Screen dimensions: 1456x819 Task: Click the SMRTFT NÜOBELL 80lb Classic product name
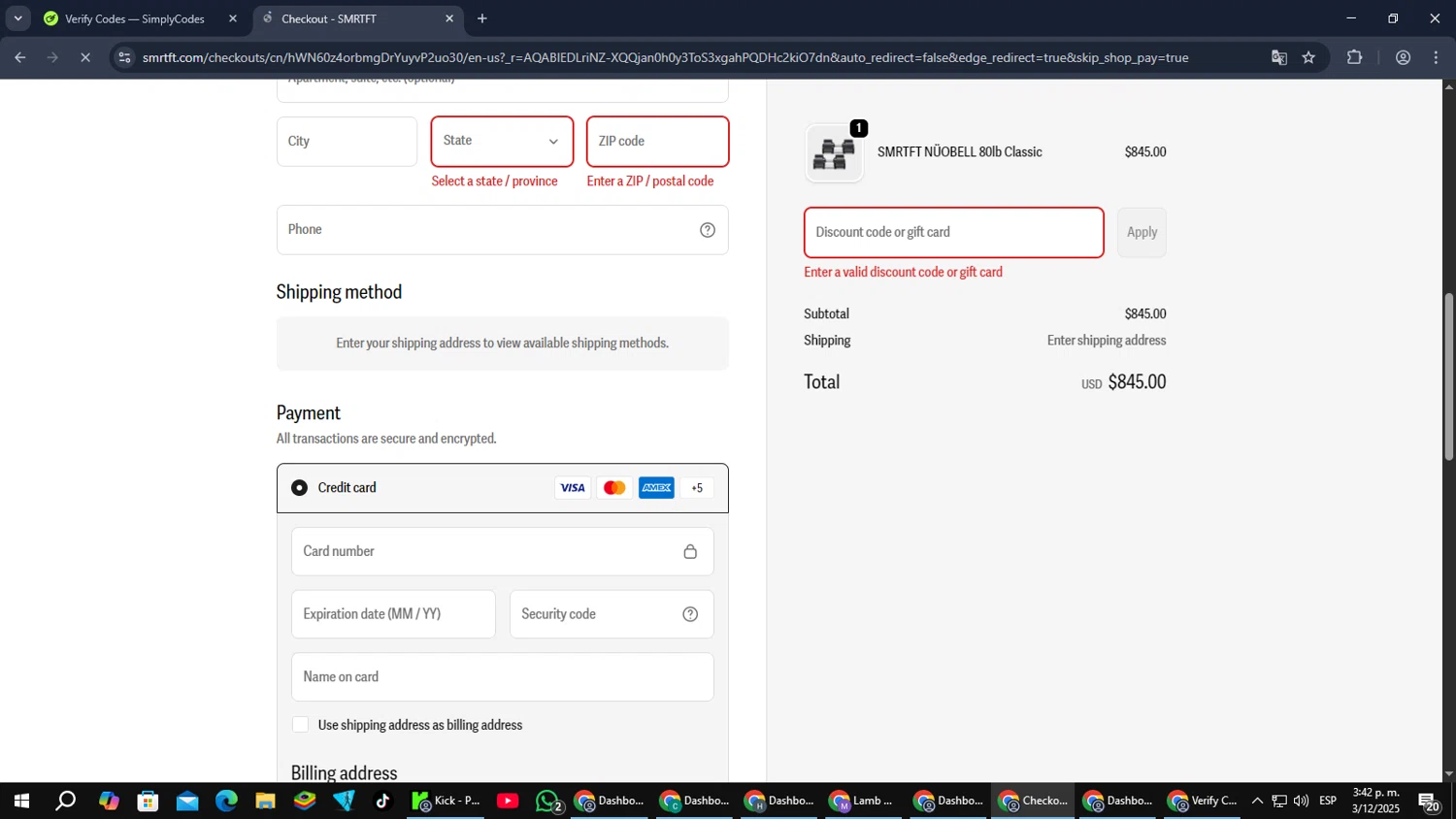[960, 152]
